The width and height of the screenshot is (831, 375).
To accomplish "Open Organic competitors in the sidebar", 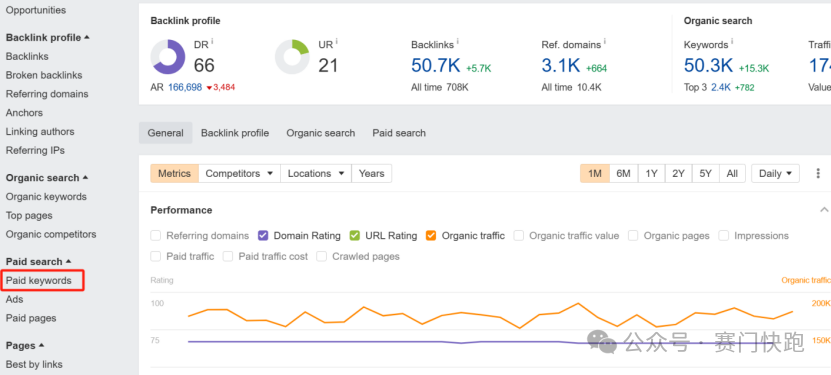I will tap(51, 234).
